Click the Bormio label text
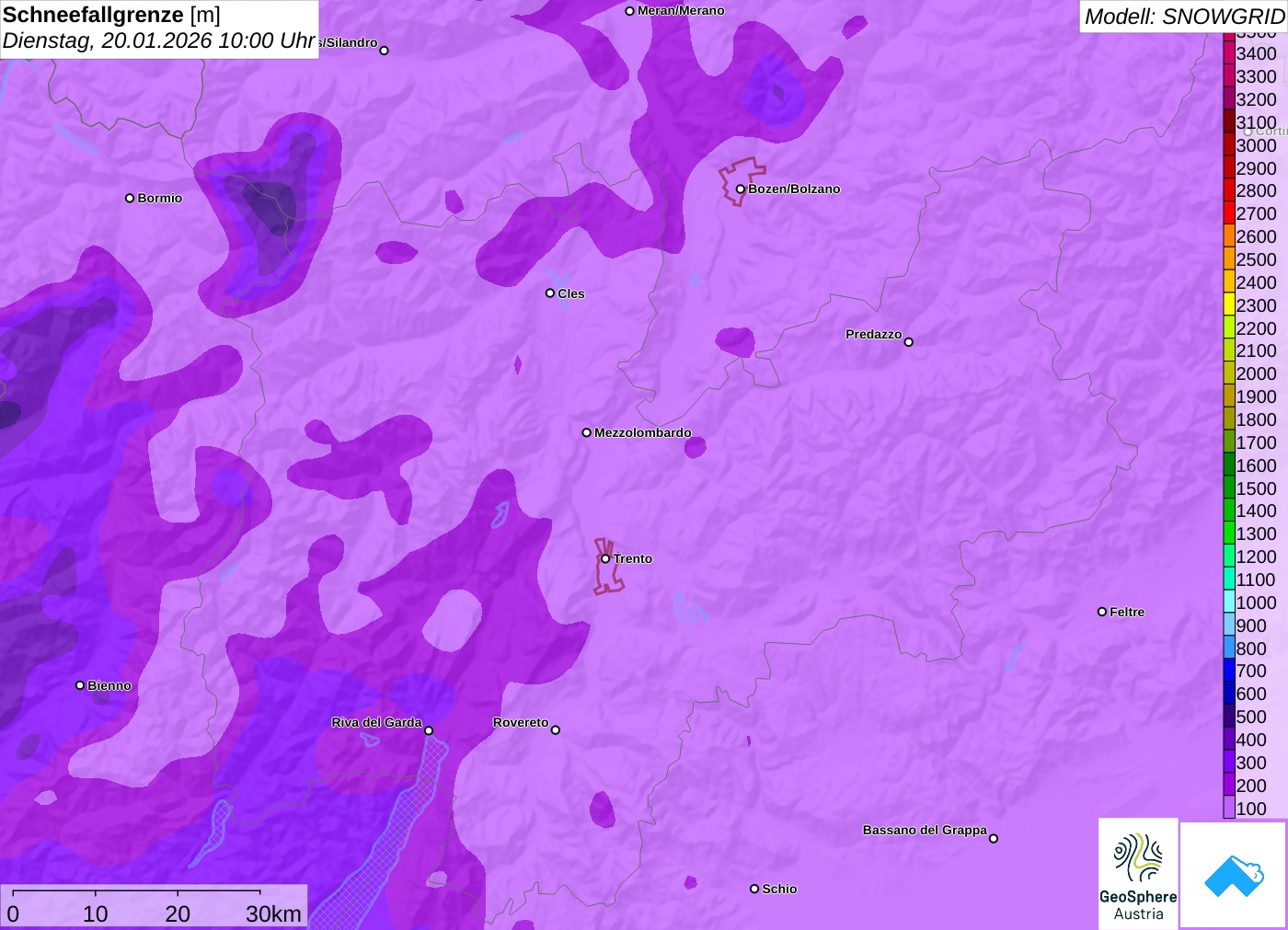This screenshot has width=1288, height=930. (x=160, y=198)
